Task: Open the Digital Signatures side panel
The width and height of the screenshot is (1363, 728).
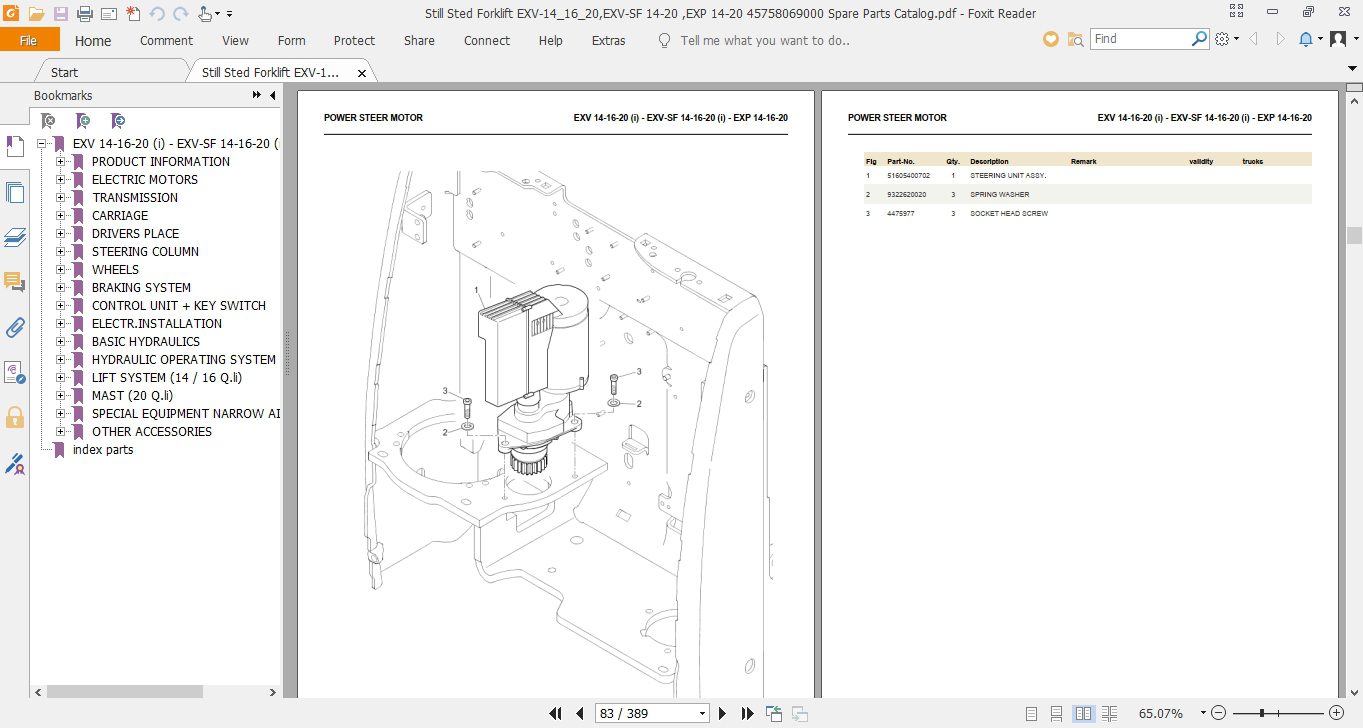Action: pyautogui.click(x=15, y=463)
